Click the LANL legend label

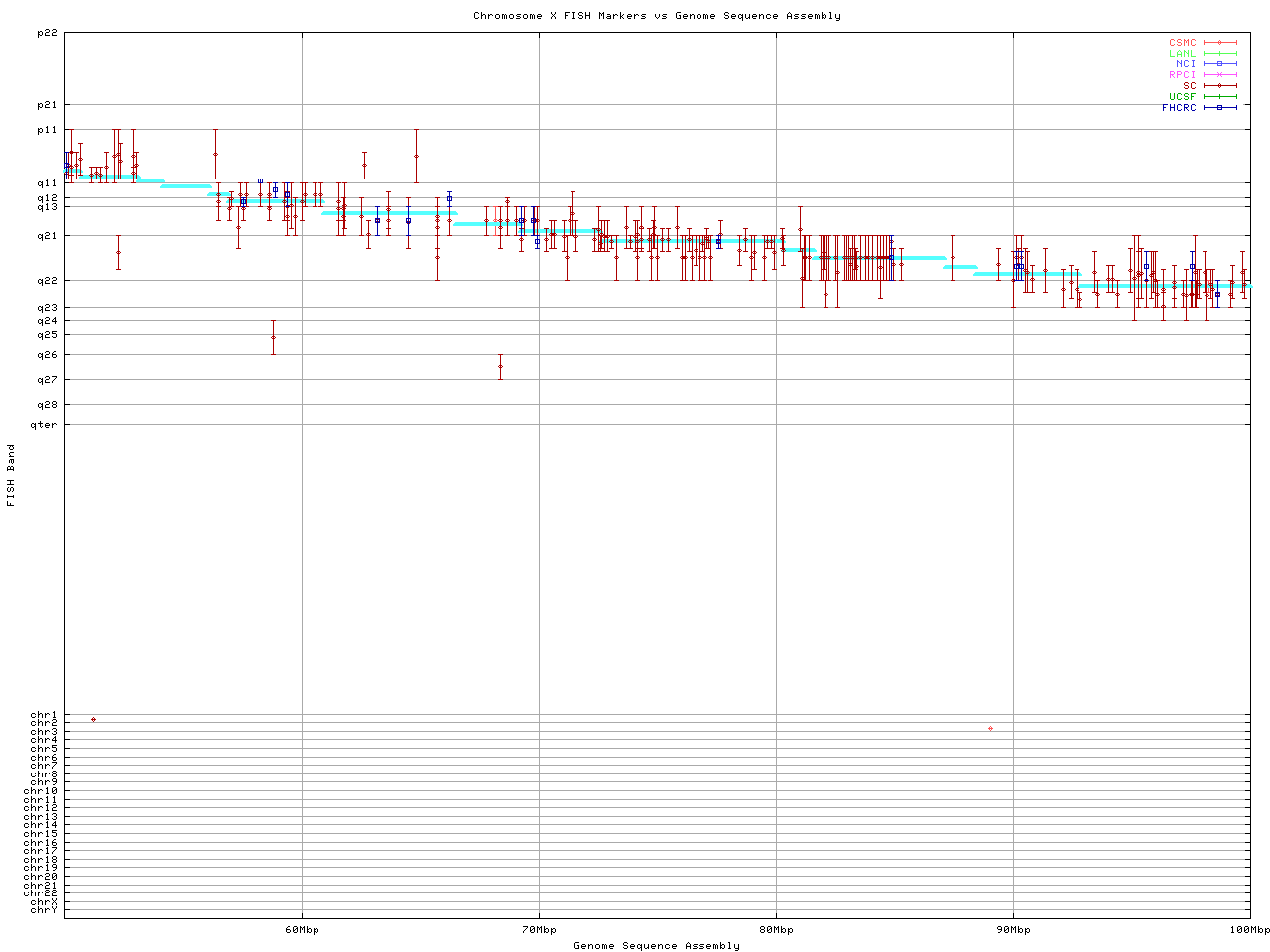point(1182,54)
